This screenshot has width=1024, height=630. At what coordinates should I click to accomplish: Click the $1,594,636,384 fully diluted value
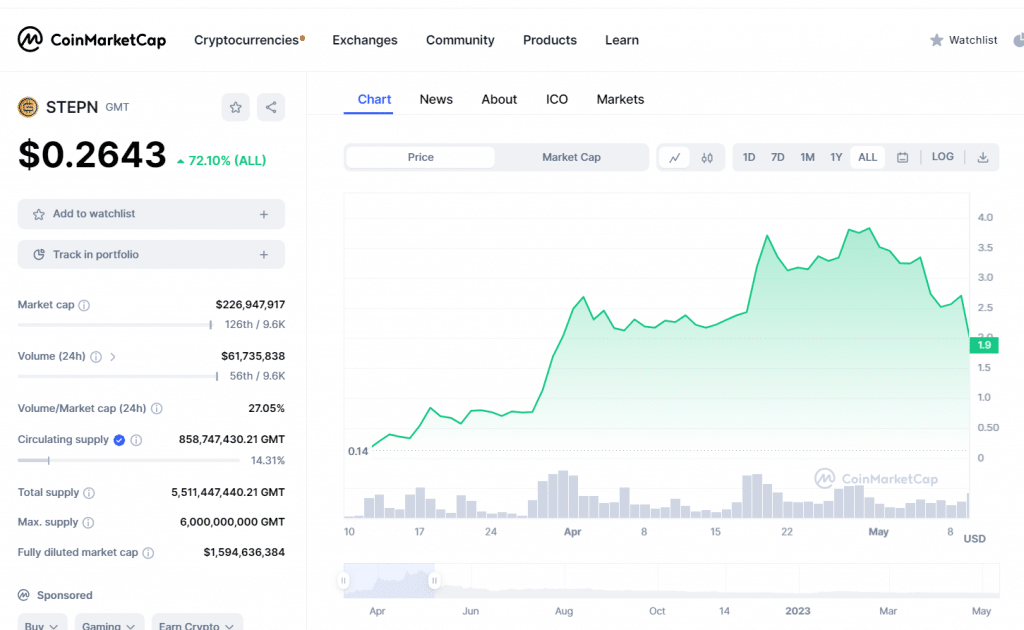(x=244, y=552)
